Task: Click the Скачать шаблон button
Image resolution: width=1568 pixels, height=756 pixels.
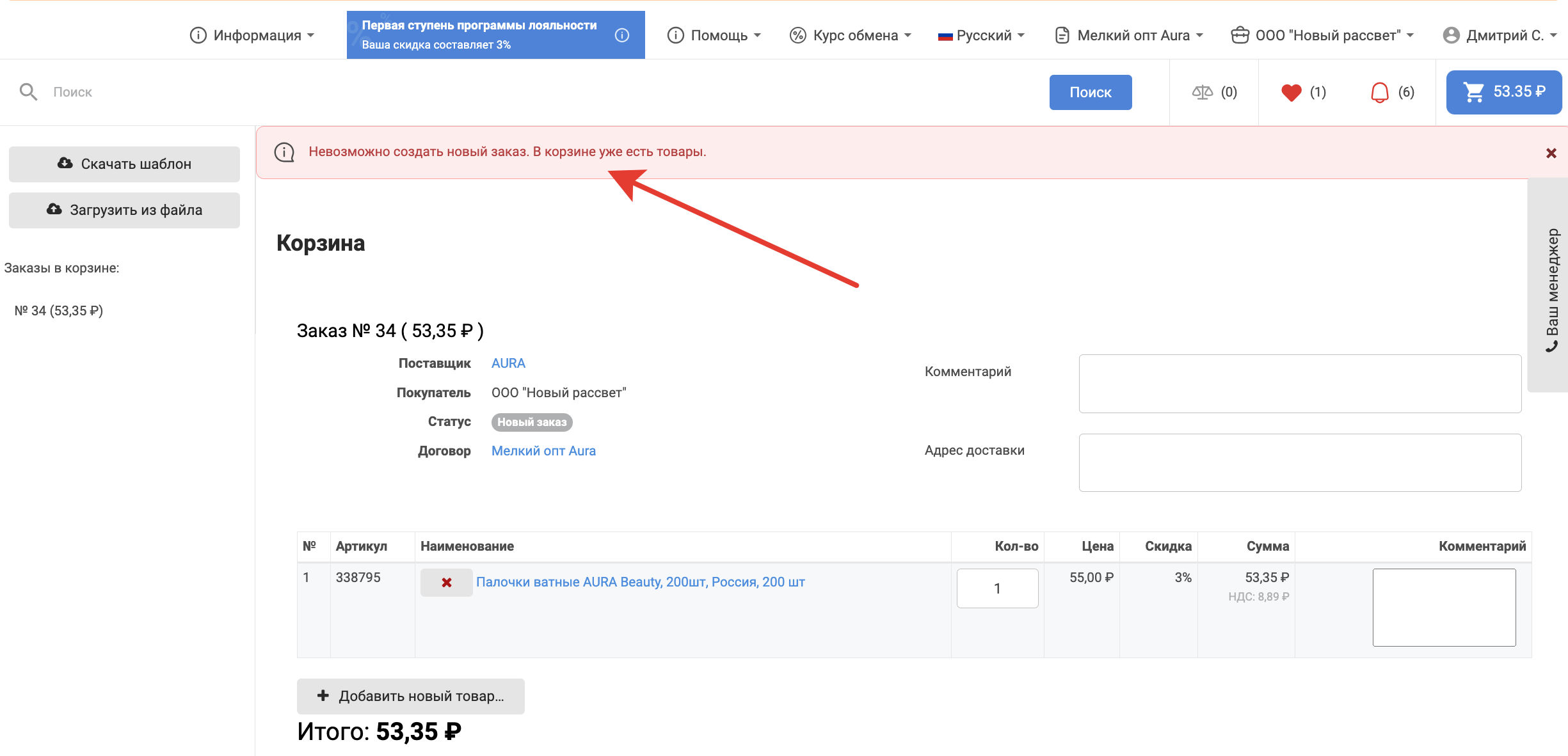Action: tap(124, 164)
